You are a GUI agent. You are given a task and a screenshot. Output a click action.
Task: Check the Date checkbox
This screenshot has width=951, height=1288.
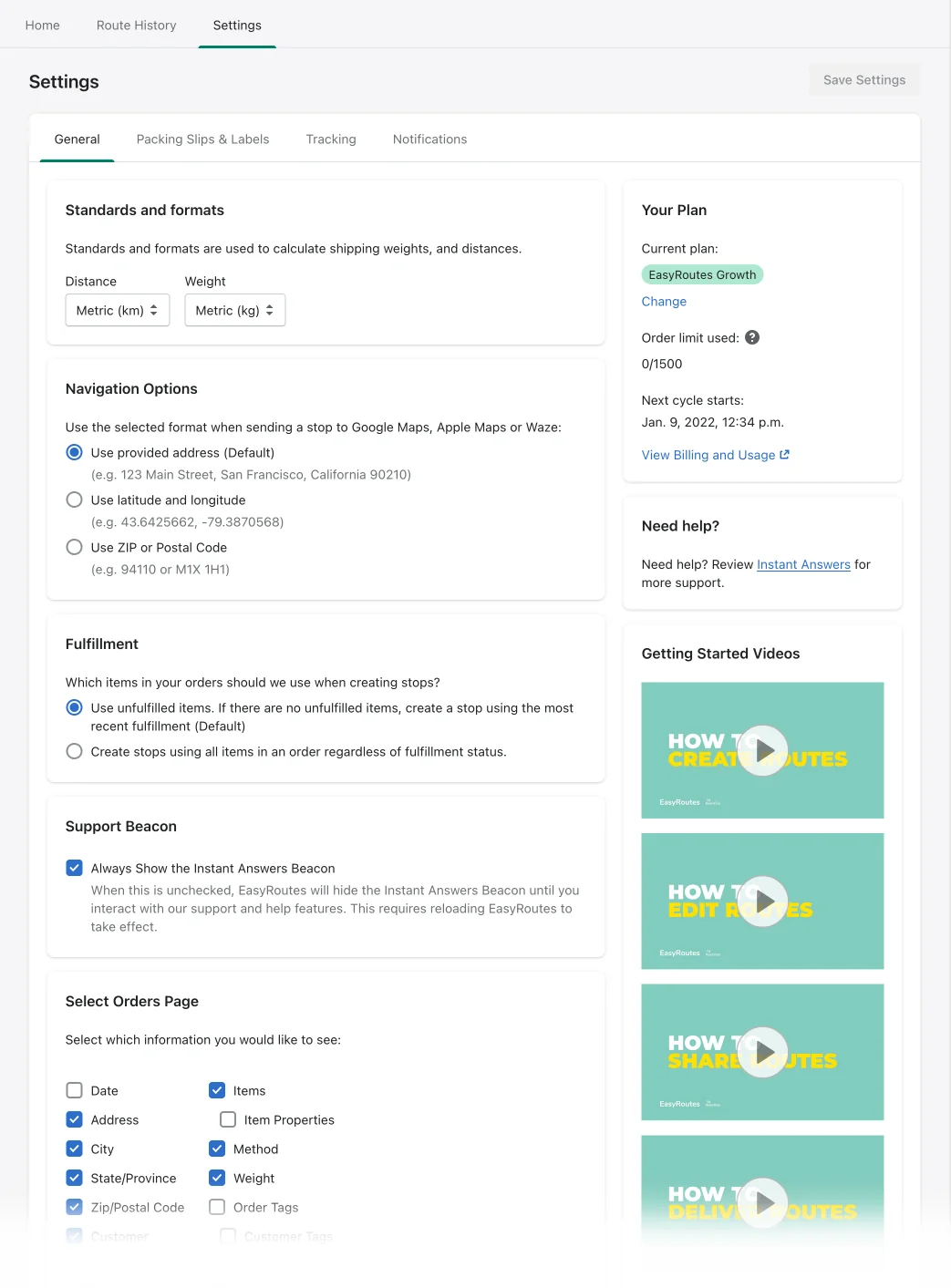75,1090
